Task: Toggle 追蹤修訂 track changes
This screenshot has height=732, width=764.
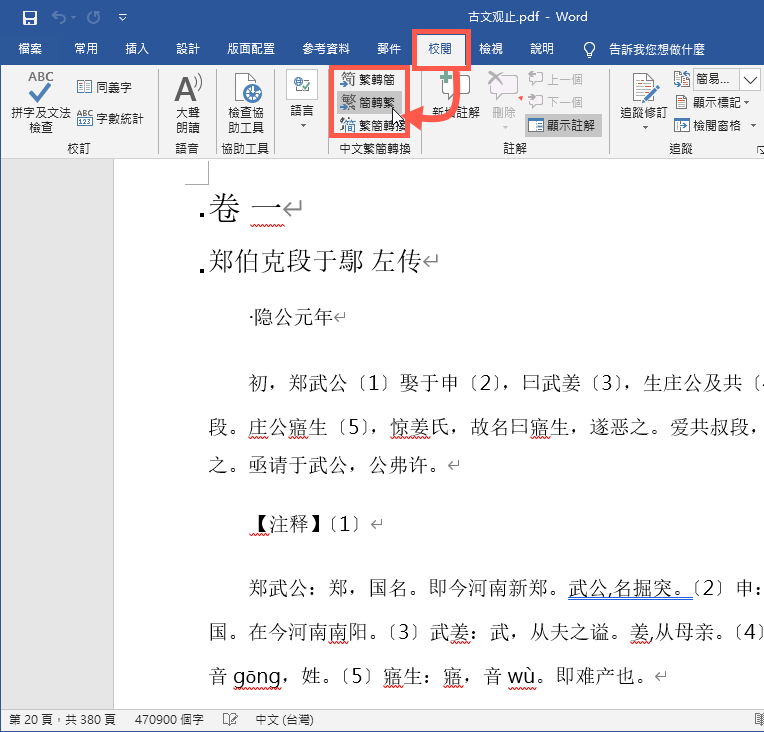Action: tap(644, 96)
